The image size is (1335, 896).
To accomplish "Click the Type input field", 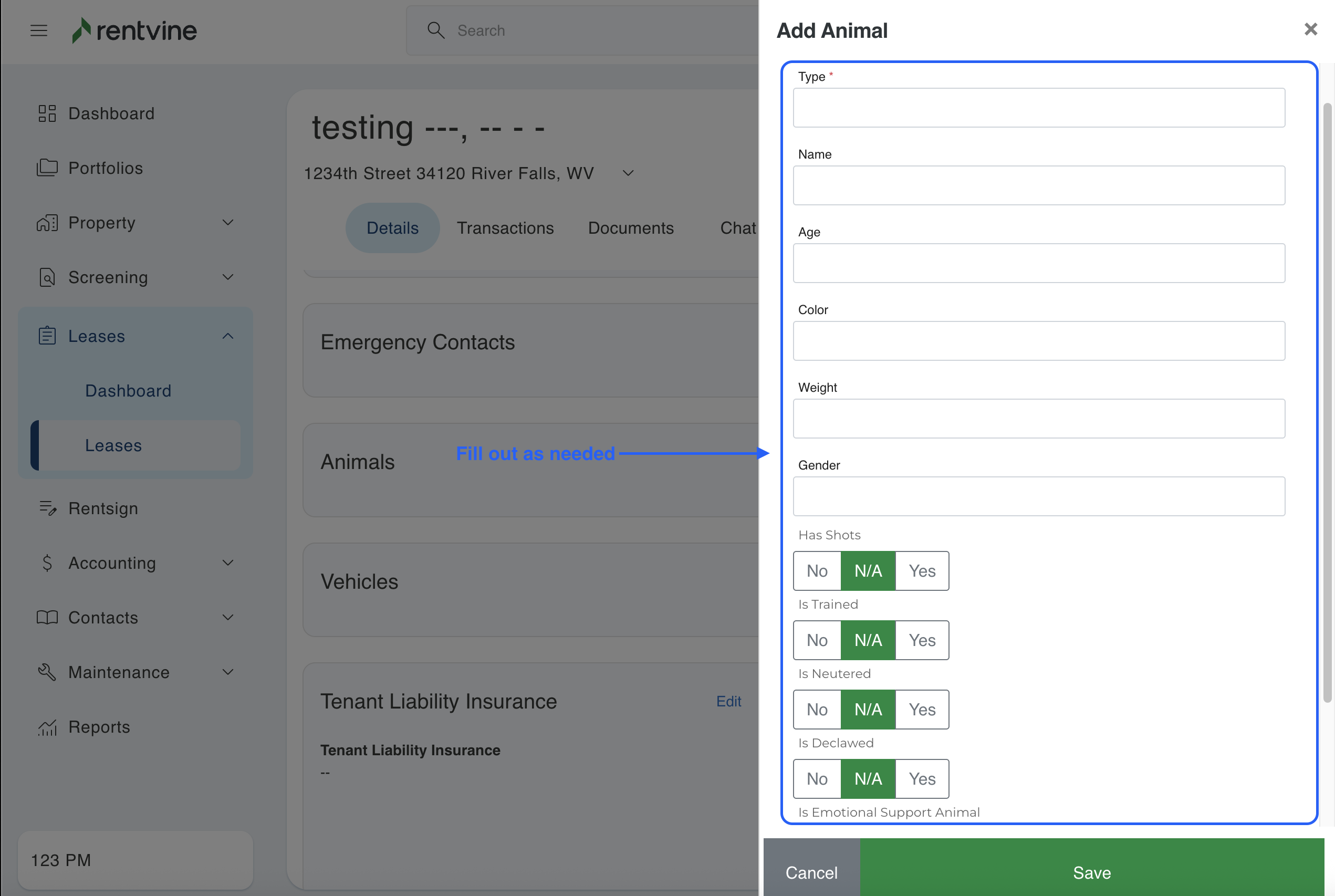I will coord(1038,108).
